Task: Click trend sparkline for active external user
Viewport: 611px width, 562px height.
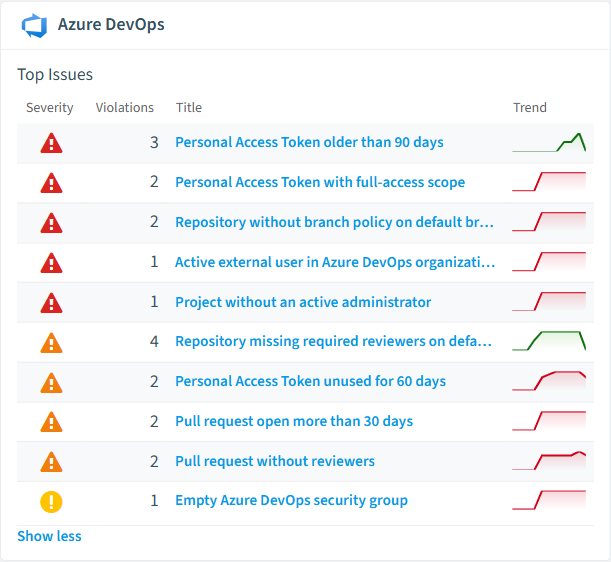Action: click(x=549, y=262)
